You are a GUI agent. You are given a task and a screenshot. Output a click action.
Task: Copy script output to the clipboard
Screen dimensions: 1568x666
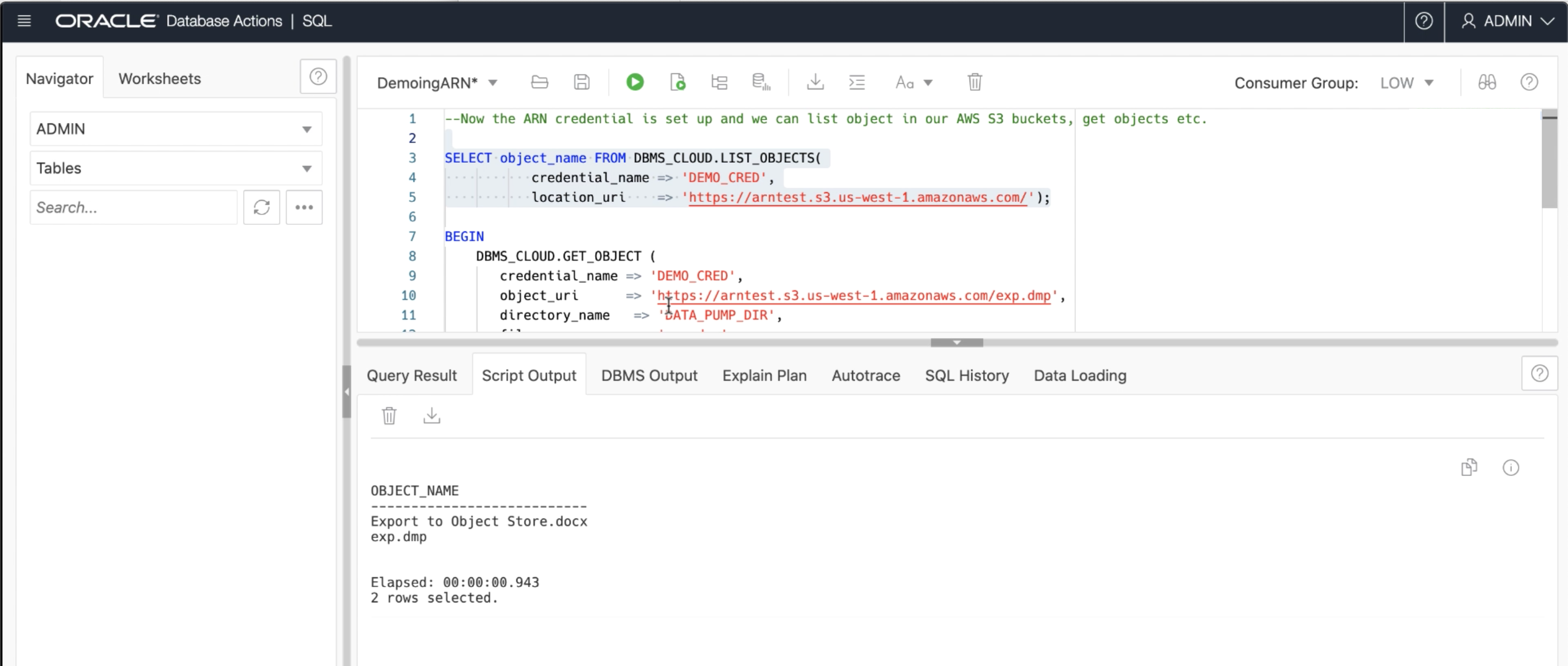click(x=1469, y=467)
